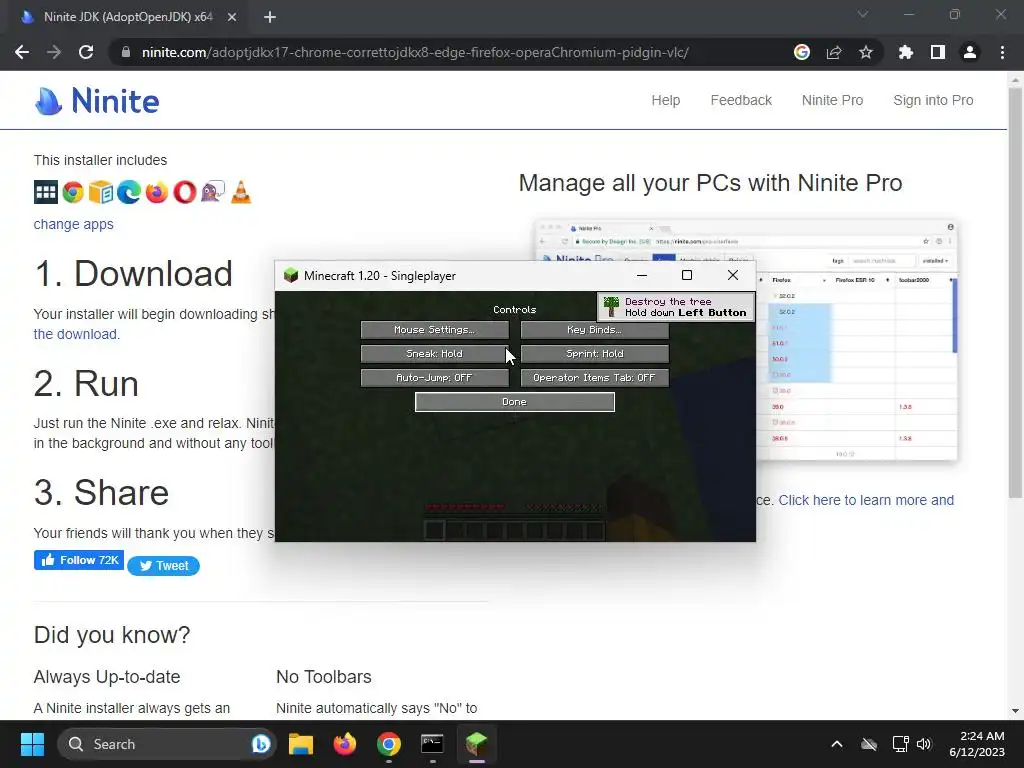The width and height of the screenshot is (1024, 768).
Task: Click the volume tray icon
Action: 923,744
